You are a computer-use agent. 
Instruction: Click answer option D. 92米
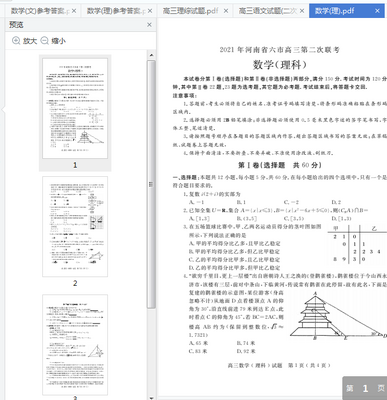[x=246, y=351]
